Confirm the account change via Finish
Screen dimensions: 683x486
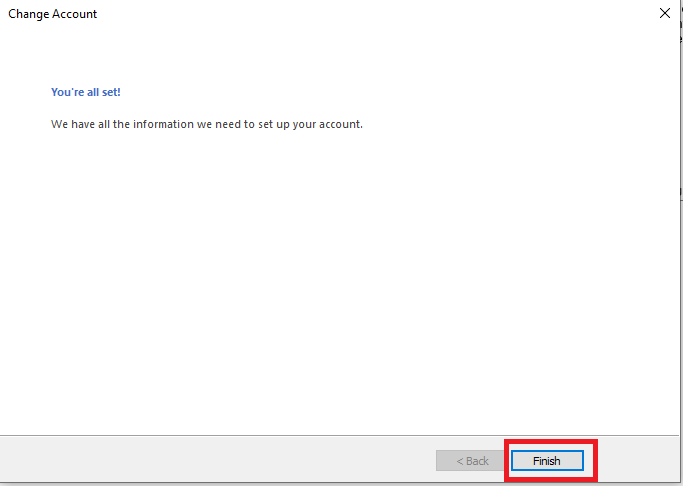[x=547, y=461]
